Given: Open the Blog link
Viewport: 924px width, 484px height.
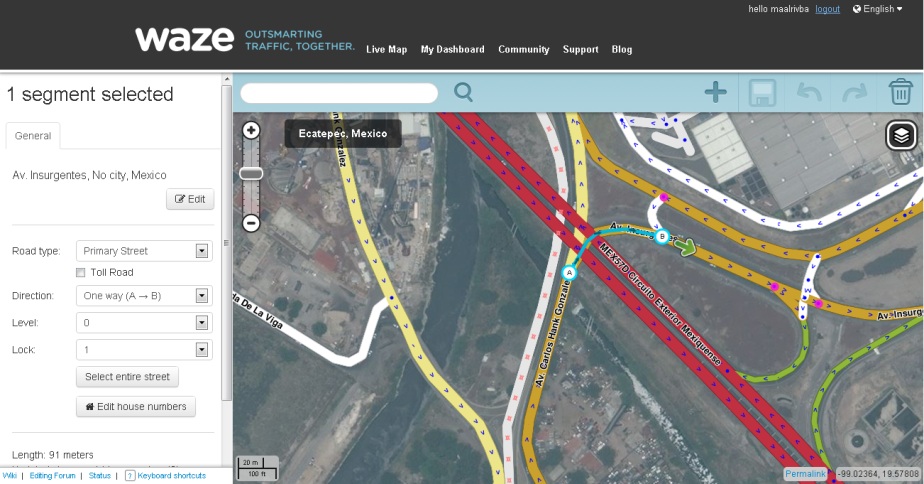Looking at the screenshot, I should (622, 50).
